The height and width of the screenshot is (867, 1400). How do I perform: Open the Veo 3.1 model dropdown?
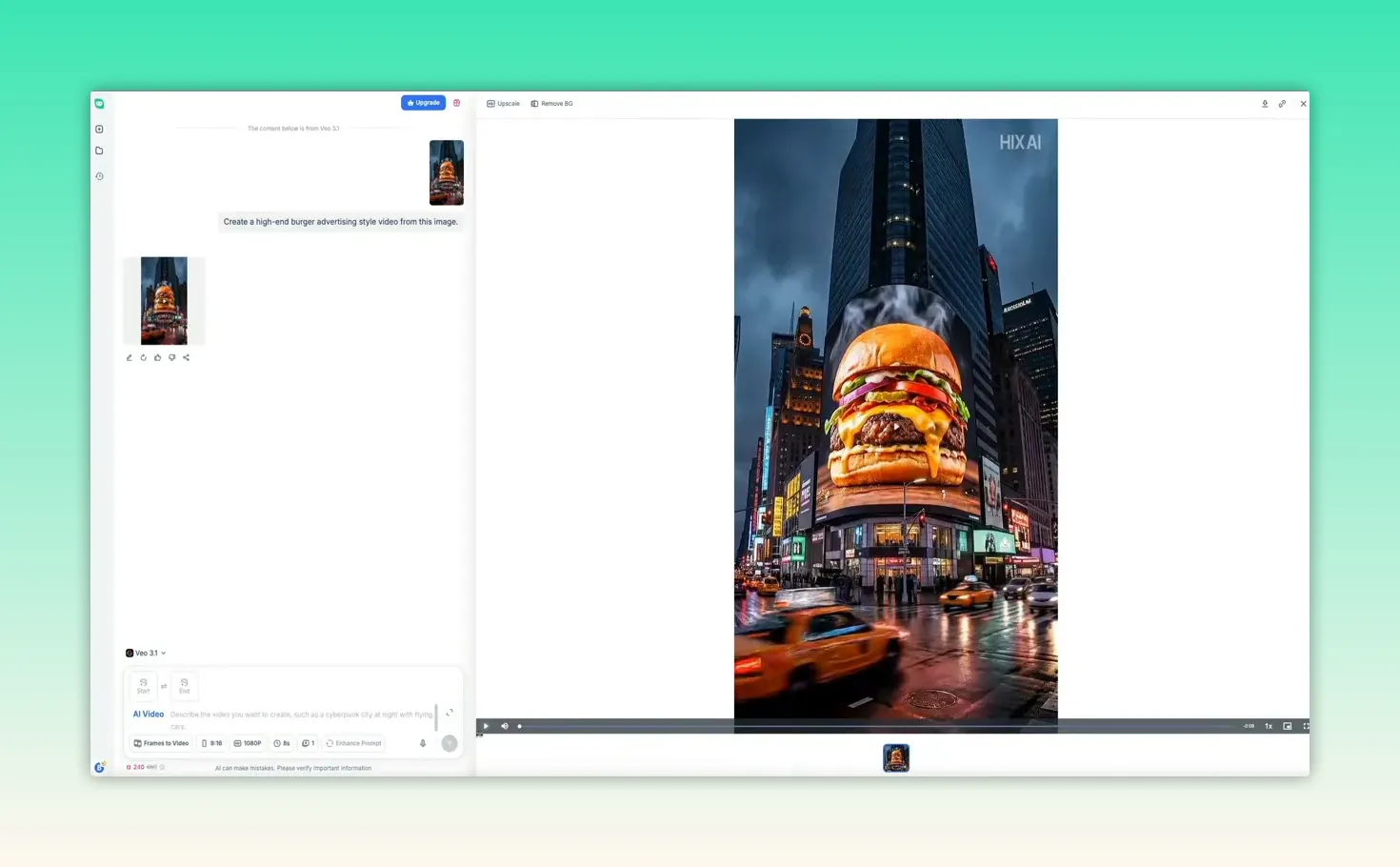[x=146, y=654]
